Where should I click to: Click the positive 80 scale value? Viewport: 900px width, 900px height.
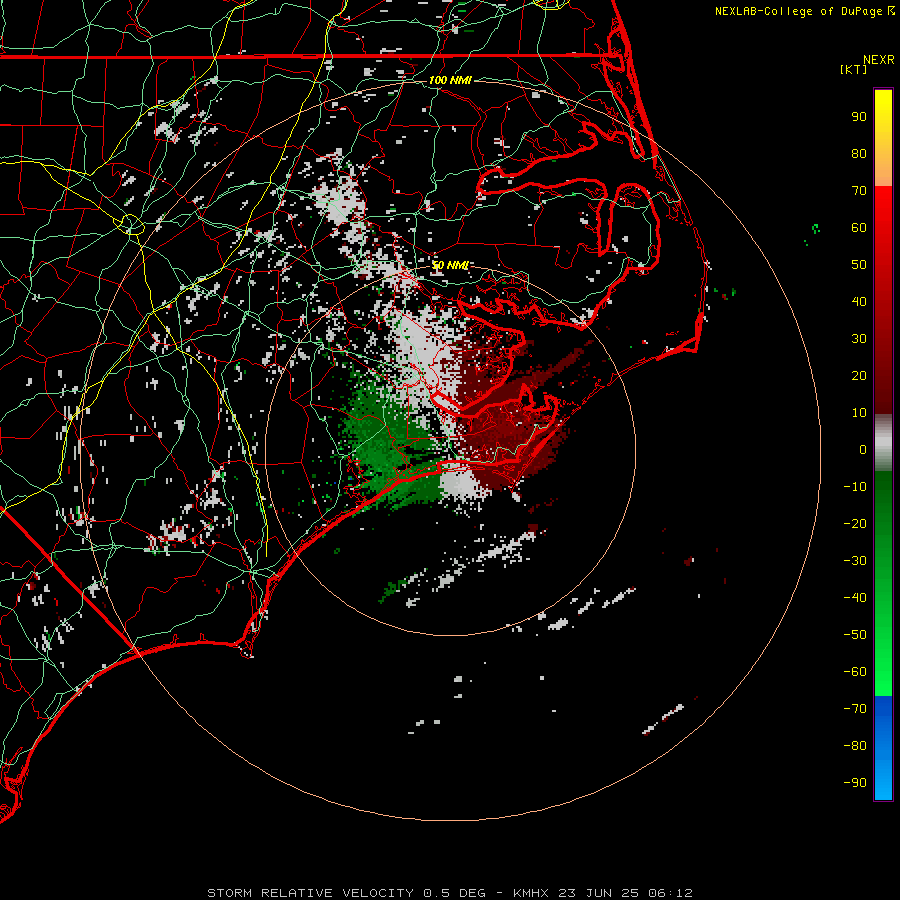tap(859, 154)
